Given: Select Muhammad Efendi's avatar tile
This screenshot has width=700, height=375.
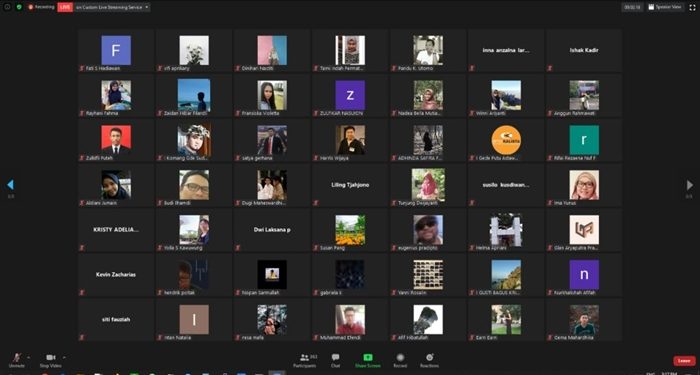Looking at the screenshot, I should 350,320.
